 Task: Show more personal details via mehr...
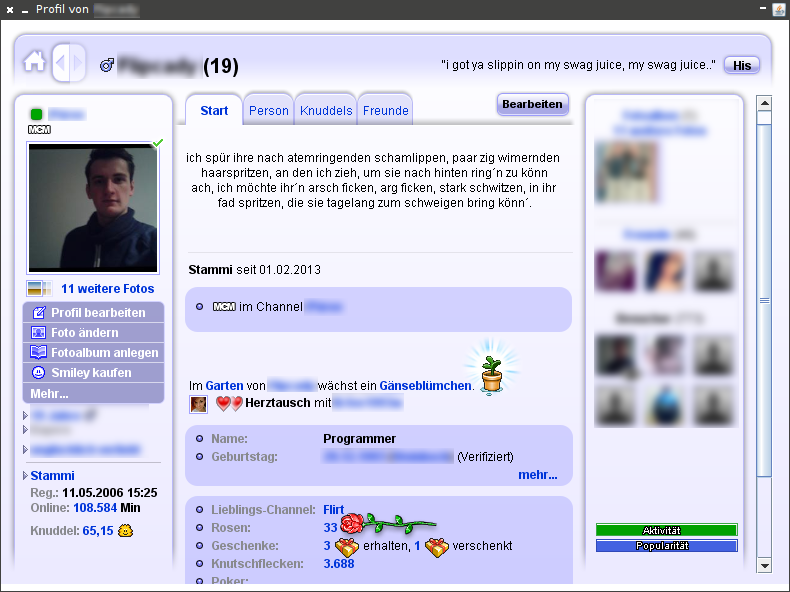pyautogui.click(x=538, y=475)
